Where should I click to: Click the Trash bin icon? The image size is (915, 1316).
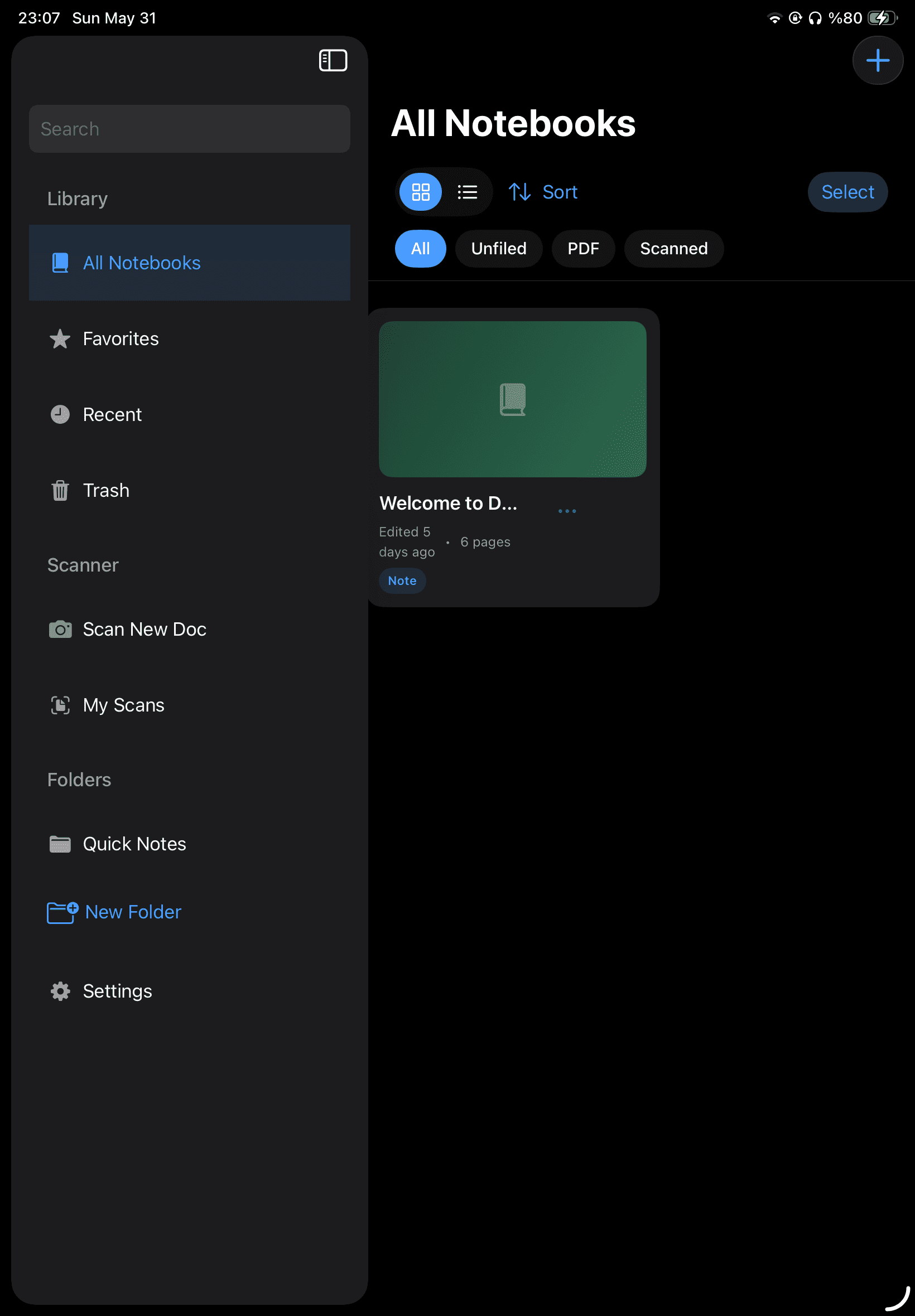60,490
